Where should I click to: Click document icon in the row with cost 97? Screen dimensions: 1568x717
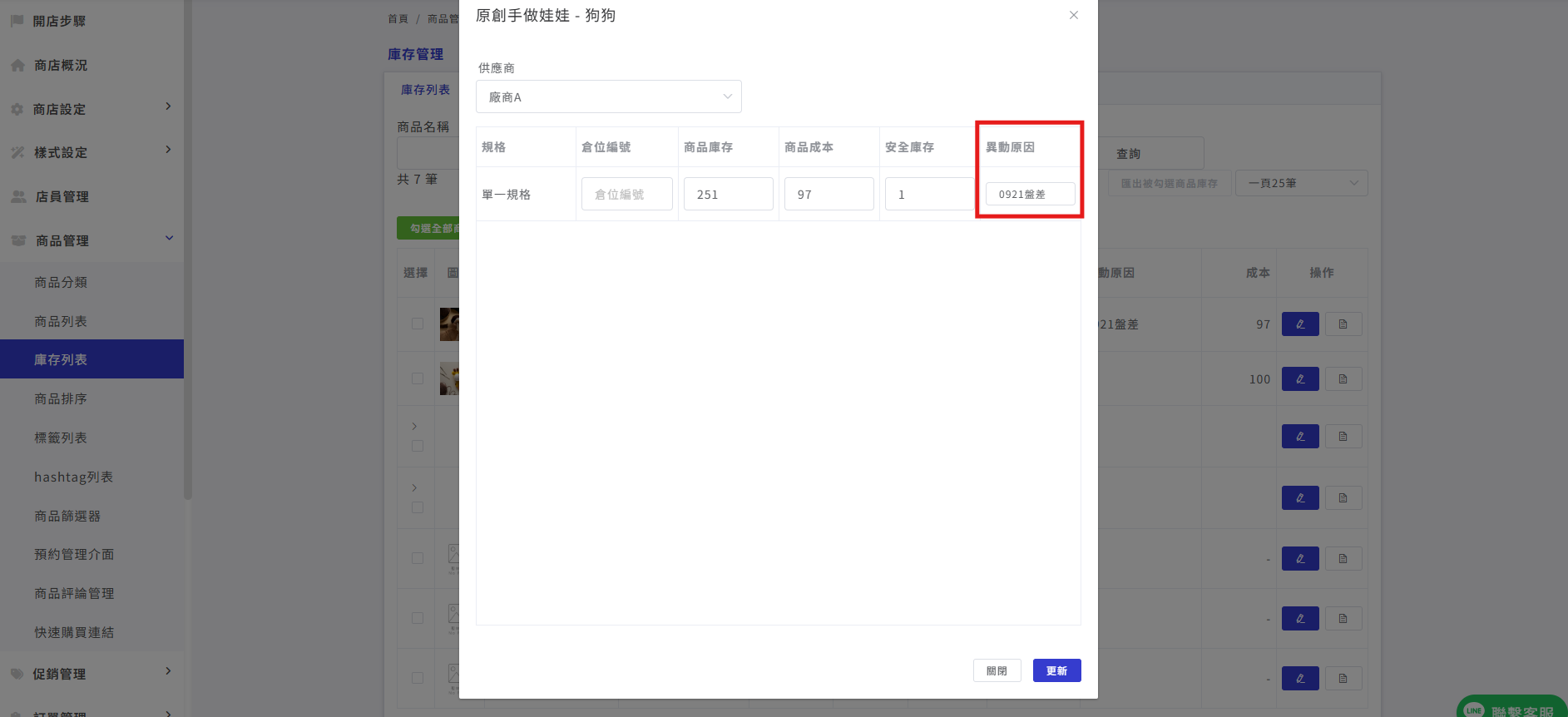click(x=1343, y=324)
